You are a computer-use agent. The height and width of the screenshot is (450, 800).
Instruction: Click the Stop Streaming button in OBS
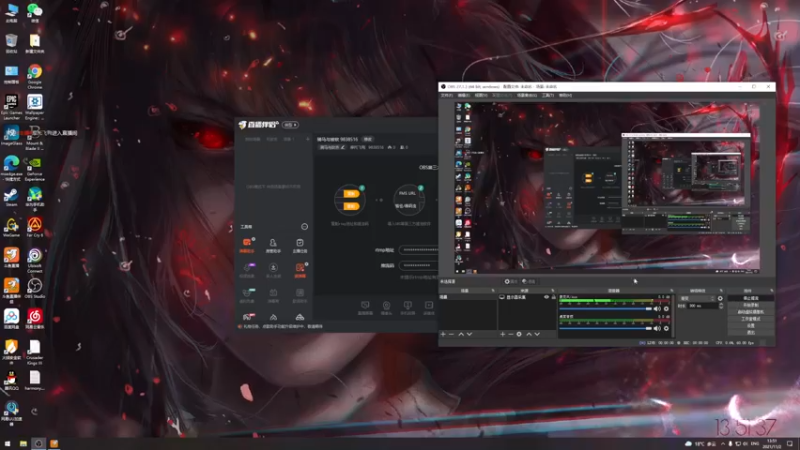751,298
